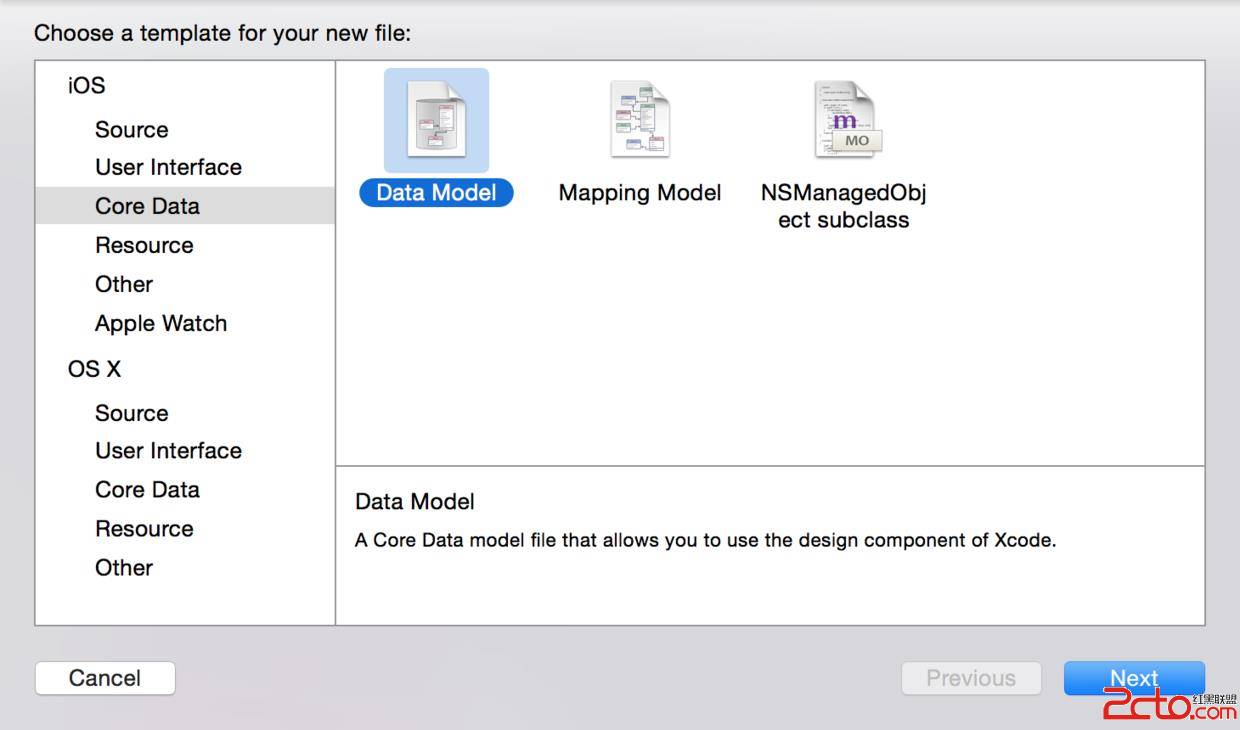Choose Resource under iOS
This screenshot has width=1240, height=730.
[144, 246]
